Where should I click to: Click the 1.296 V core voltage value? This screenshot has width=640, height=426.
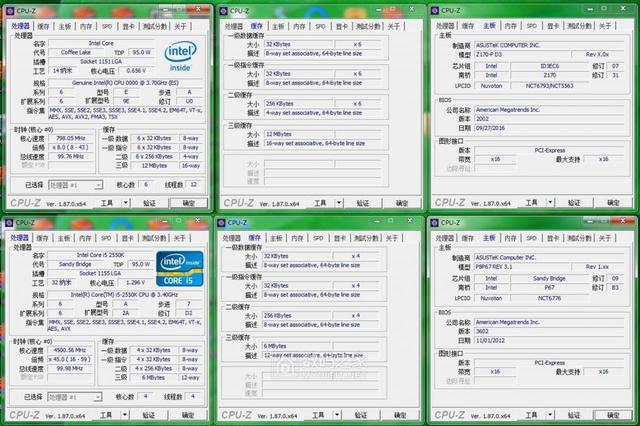tap(135, 282)
